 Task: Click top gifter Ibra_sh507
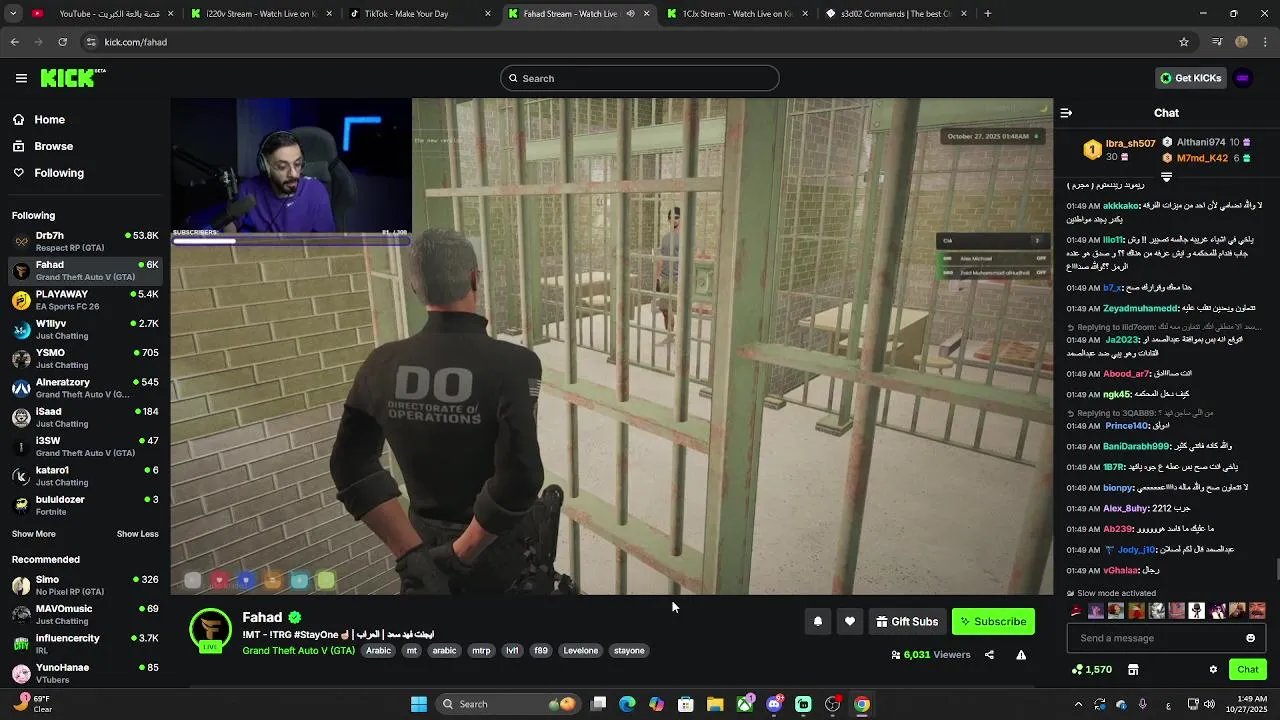click(1130, 143)
